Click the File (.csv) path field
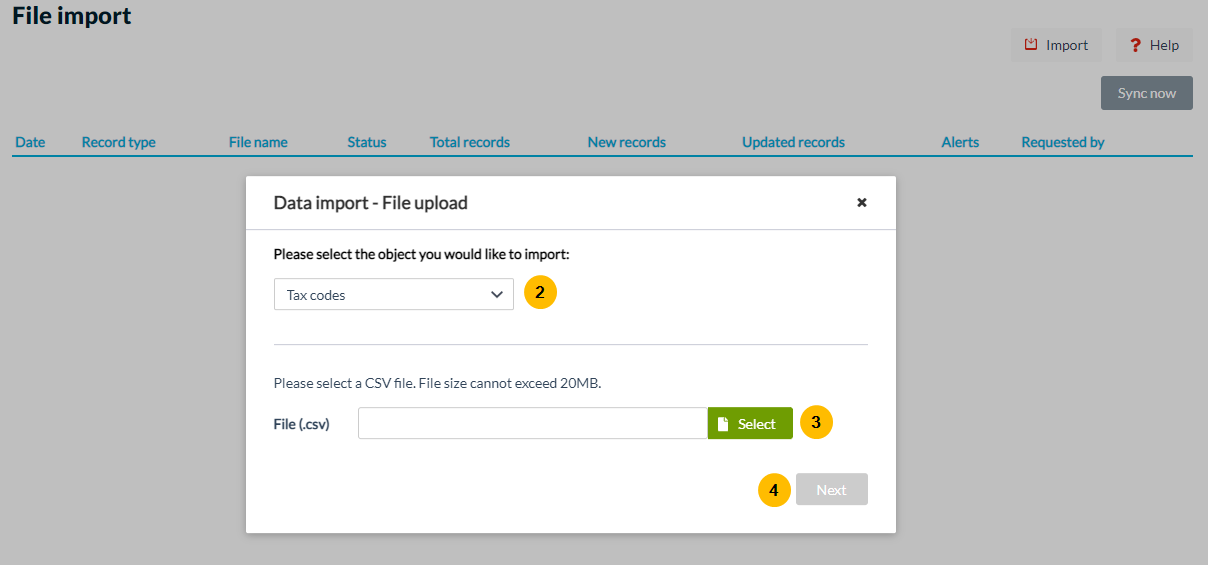This screenshot has width=1208, height=565. pyautogui.click(x=533, y=423)
